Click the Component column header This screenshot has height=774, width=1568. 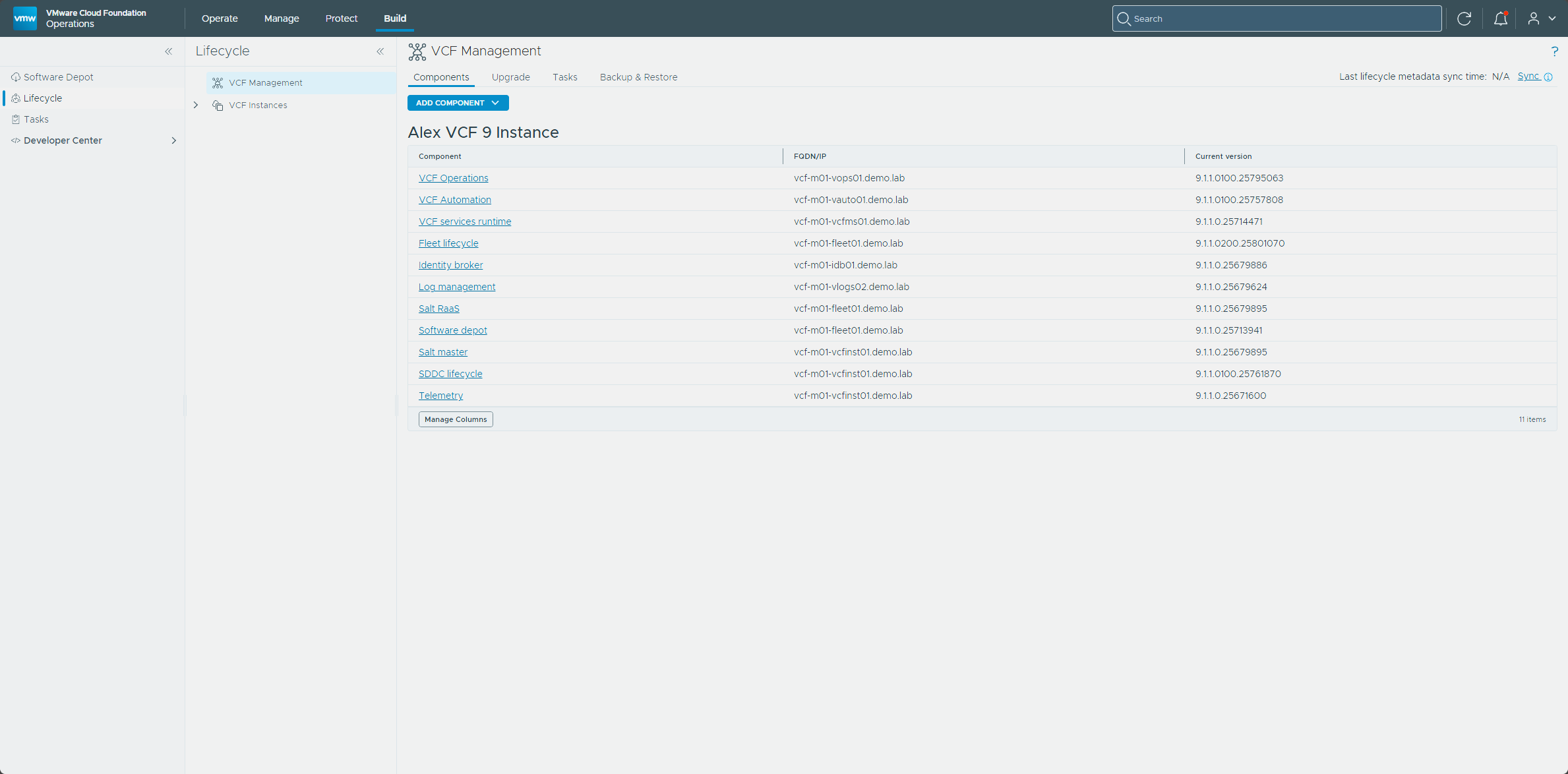point(440,156)
